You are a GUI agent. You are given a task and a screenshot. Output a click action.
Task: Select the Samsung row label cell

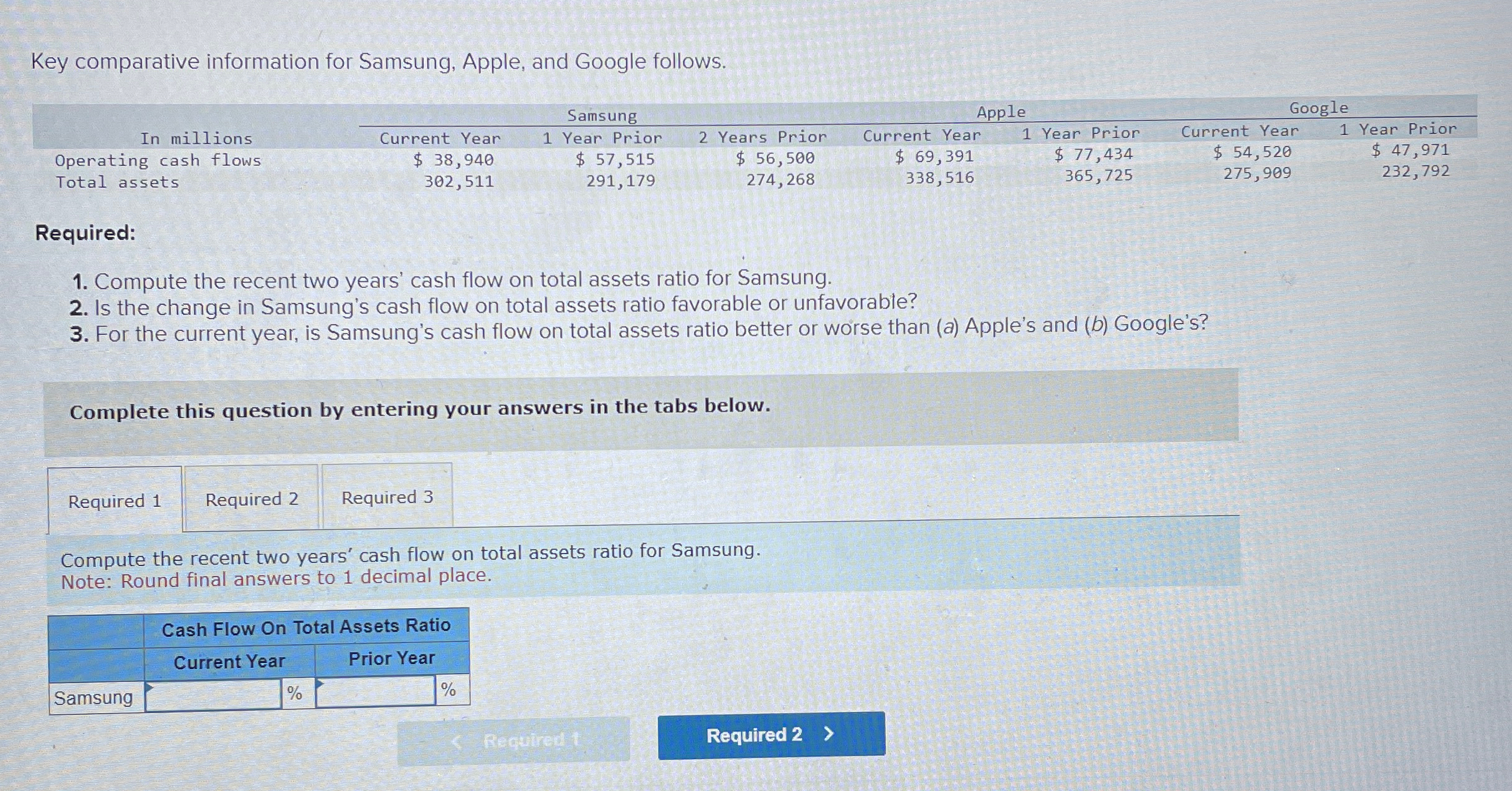point(94,698)
